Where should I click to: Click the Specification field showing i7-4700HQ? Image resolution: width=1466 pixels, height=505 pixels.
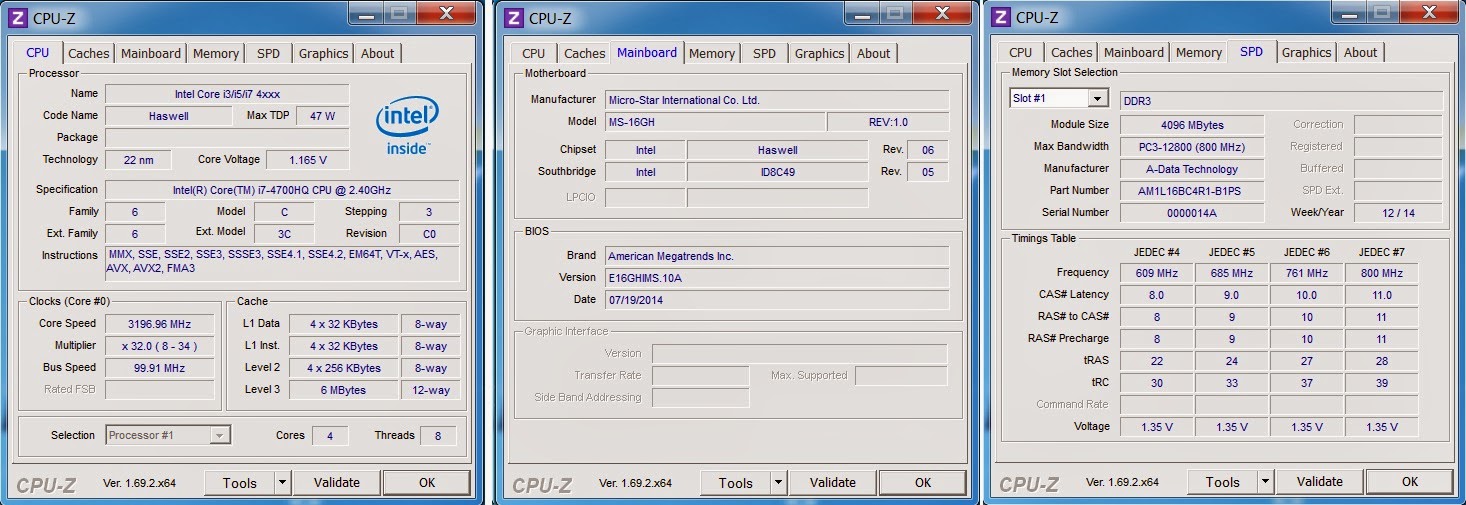[x=282, y=190]
